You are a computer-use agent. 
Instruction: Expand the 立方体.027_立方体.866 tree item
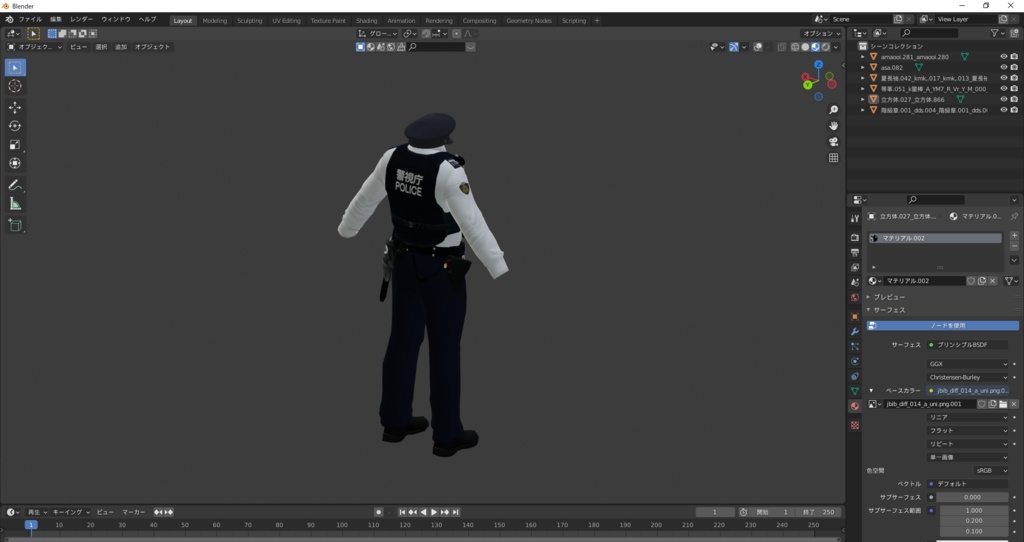pos(863,99)
